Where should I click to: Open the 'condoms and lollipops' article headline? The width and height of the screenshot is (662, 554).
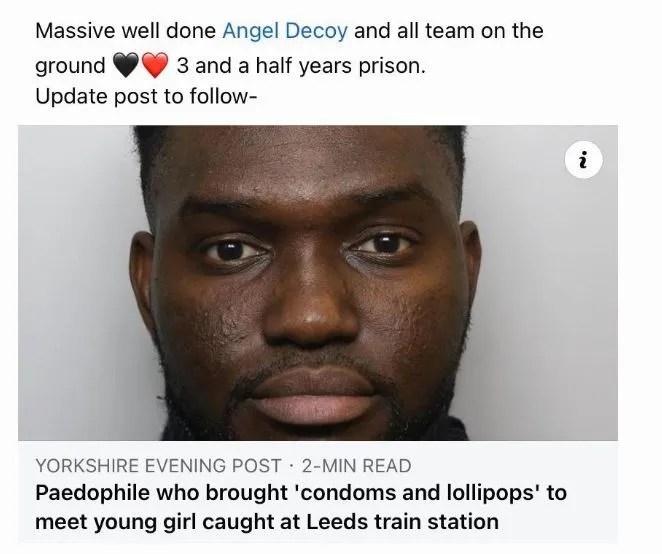click(x=301, y=507)
